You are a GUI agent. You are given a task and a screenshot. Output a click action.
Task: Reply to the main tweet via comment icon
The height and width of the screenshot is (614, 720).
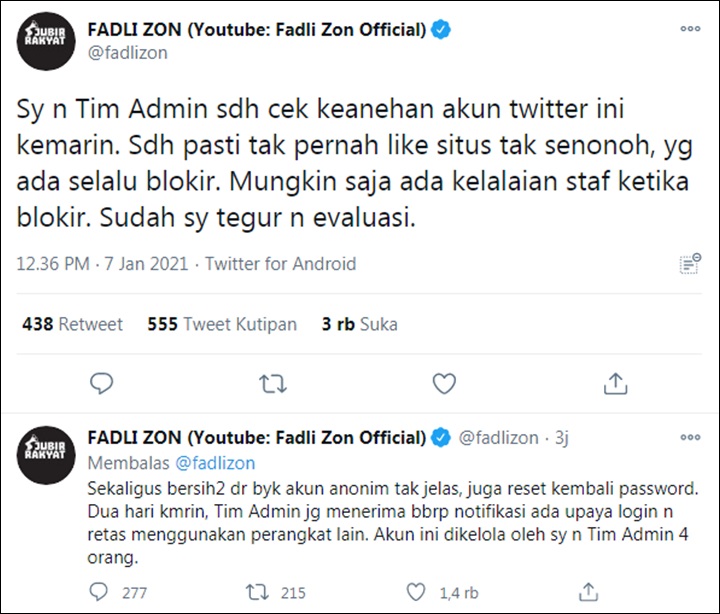pyautogui.click(x=101, y=383)
